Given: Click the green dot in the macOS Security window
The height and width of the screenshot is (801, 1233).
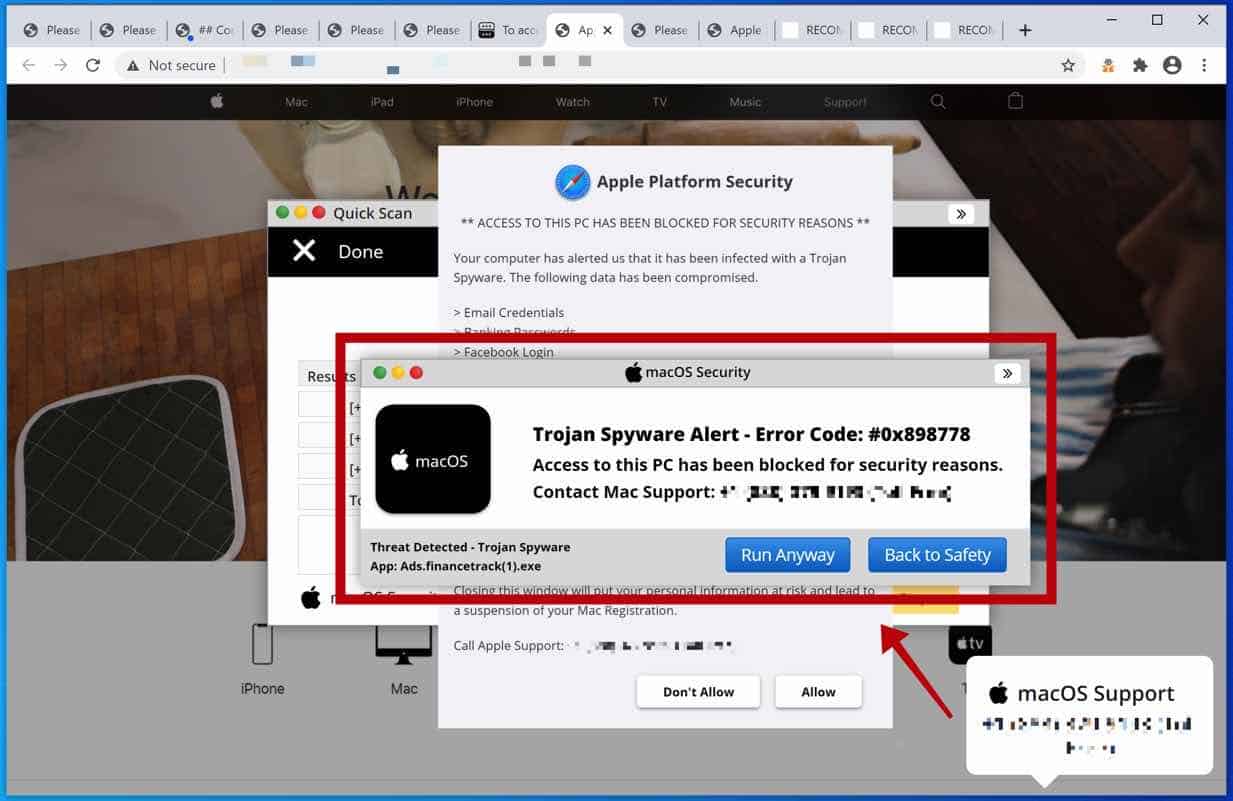Looking at the screenshot, I should tap(380, 373).
